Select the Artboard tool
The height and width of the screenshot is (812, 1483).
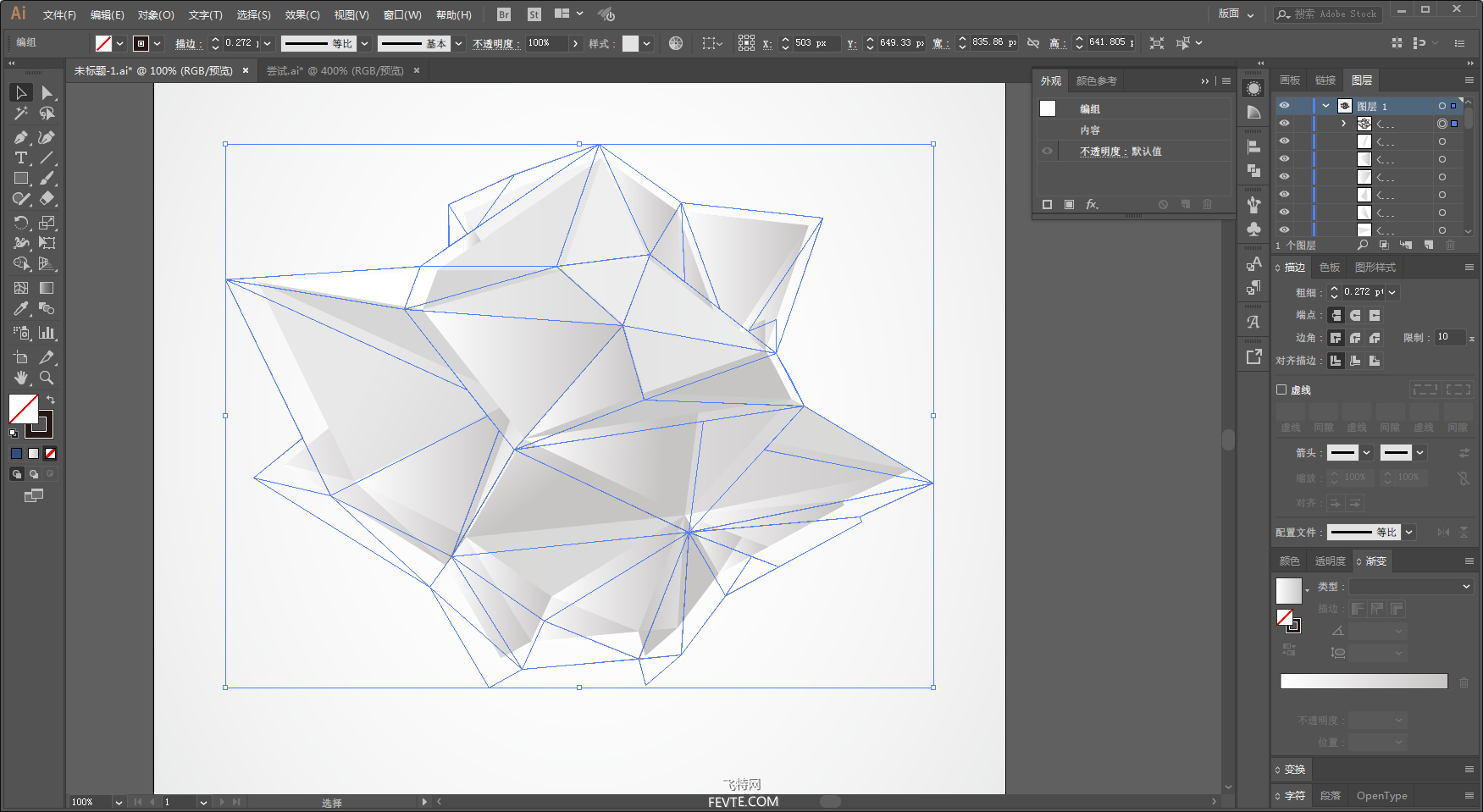[21, 357]
